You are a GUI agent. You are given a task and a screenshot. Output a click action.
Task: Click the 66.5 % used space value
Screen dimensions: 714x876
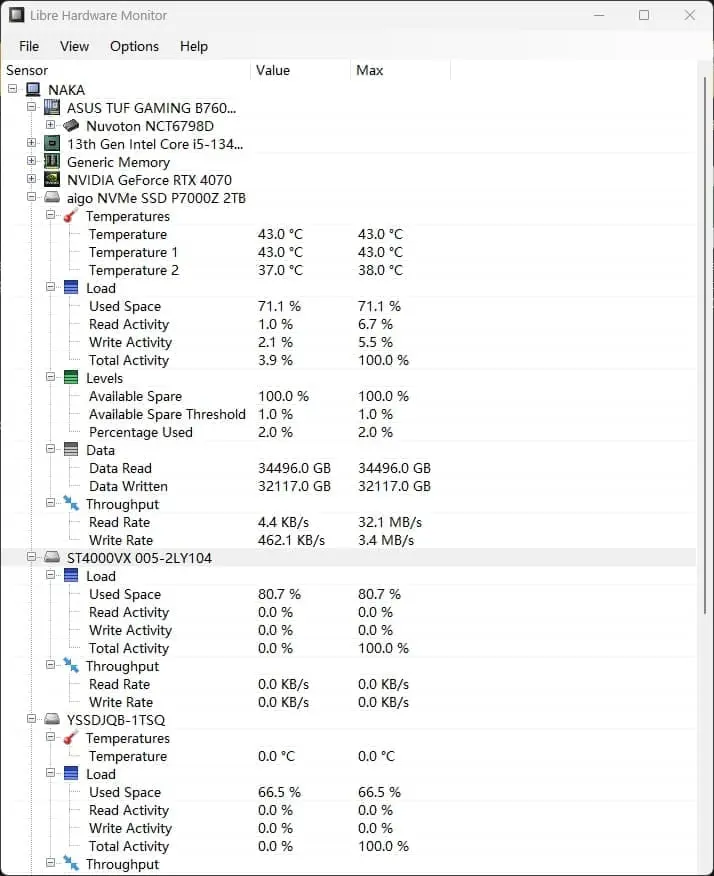(279, 792)
